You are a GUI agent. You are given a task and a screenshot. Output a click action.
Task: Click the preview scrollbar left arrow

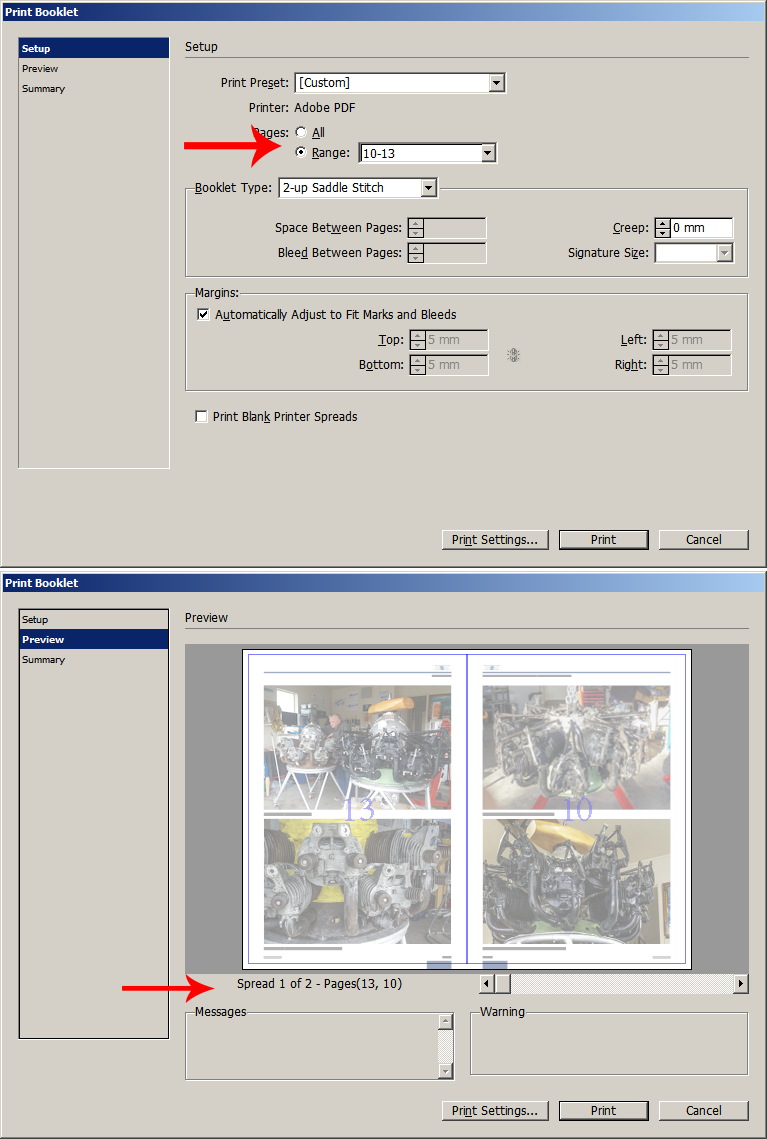pyautogui.click(x=486, y=984)
